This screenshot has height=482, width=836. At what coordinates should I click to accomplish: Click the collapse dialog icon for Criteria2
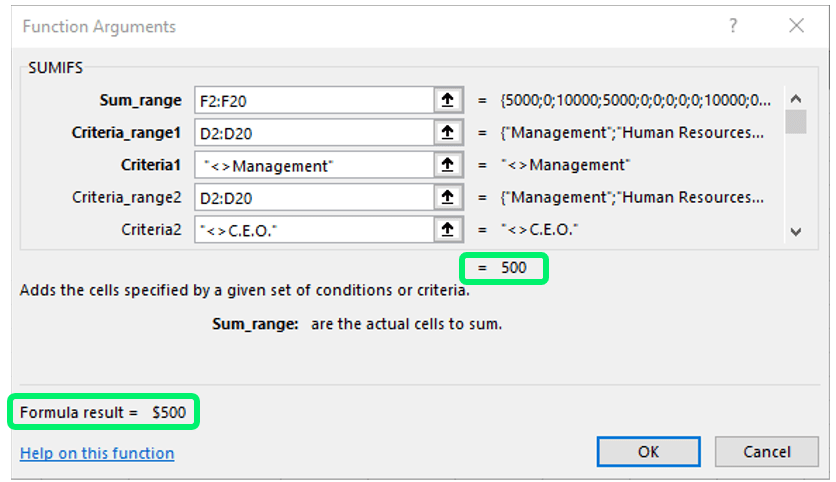(446, 230)
